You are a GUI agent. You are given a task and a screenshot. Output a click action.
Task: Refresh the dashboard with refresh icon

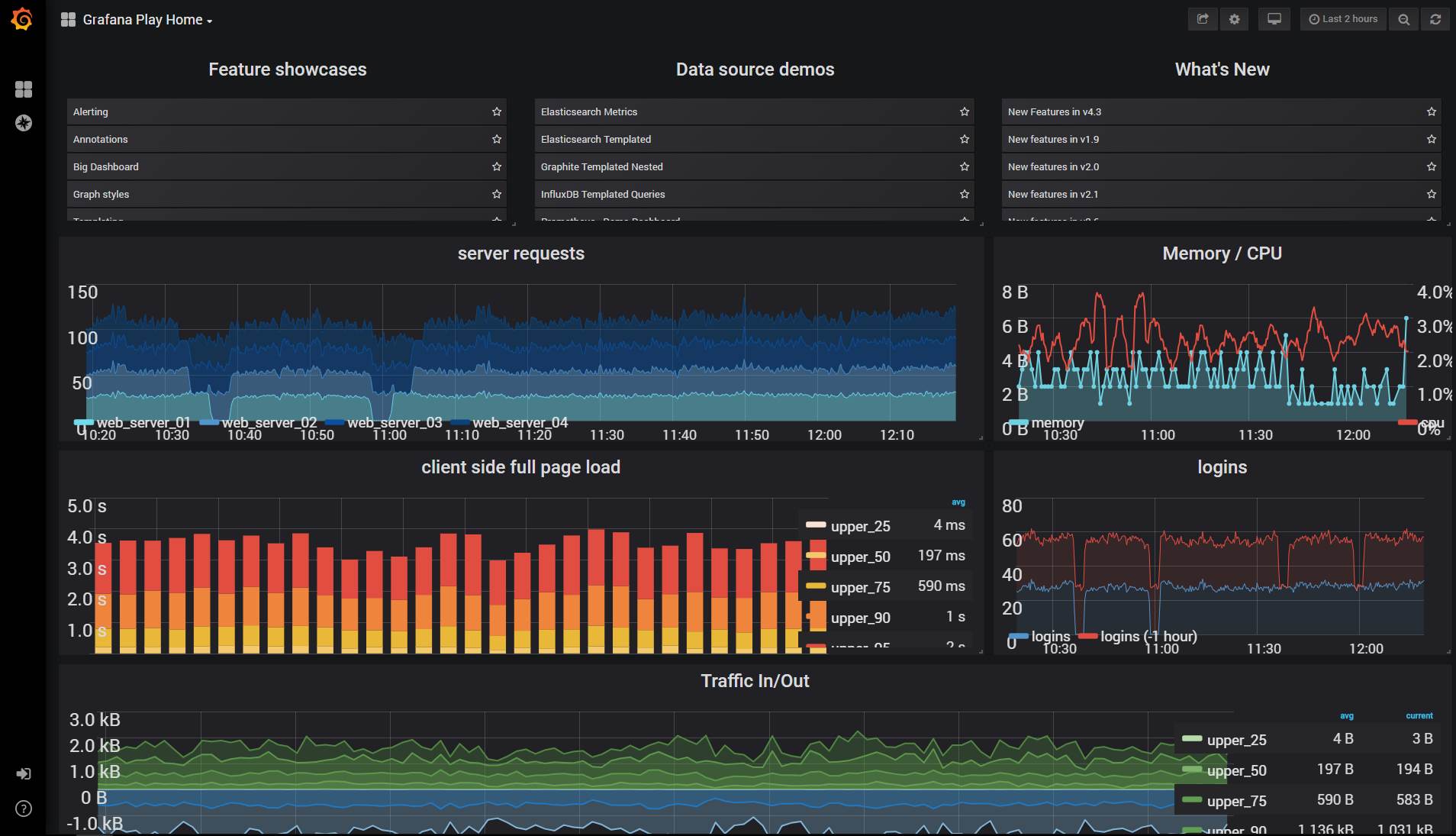click(1435, 19)
